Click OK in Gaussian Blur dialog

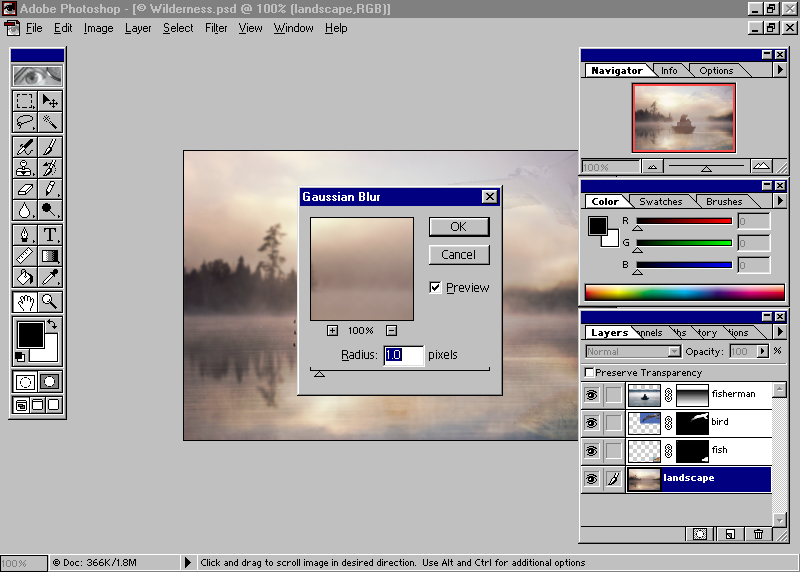[459, 227]
